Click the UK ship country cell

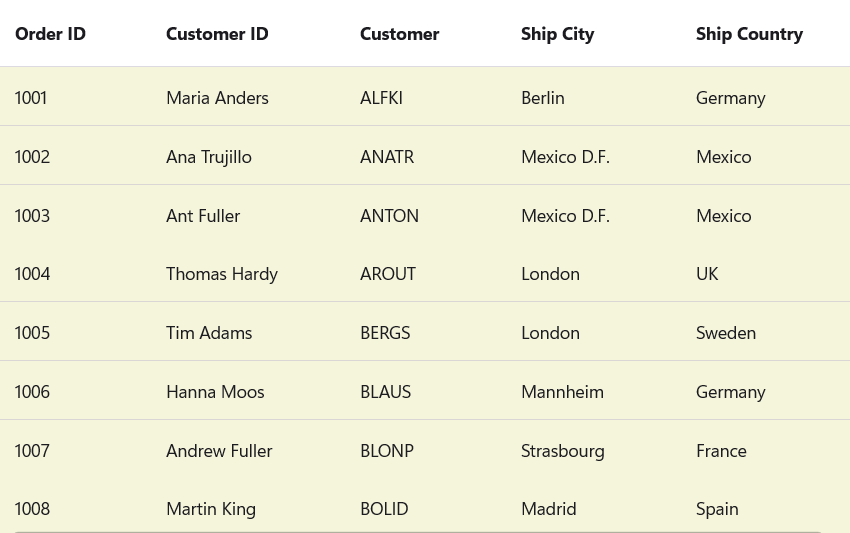(707, 274)
